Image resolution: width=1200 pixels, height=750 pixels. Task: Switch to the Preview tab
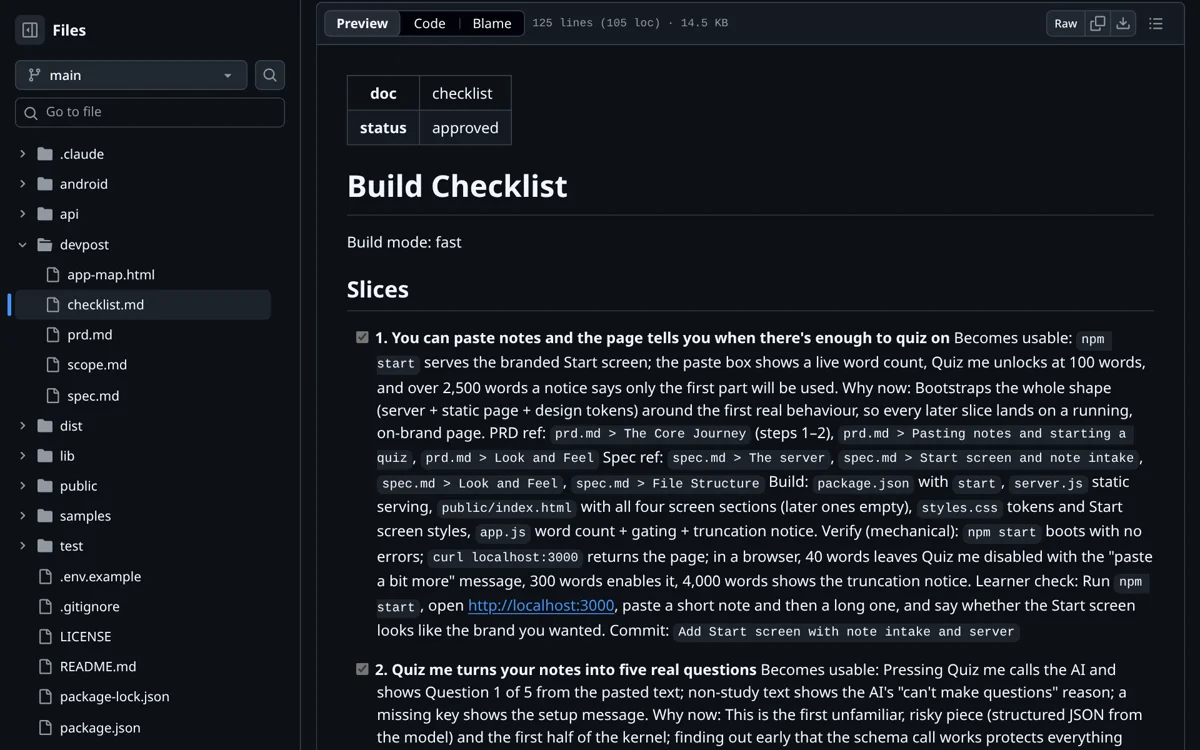click(362, 23)
